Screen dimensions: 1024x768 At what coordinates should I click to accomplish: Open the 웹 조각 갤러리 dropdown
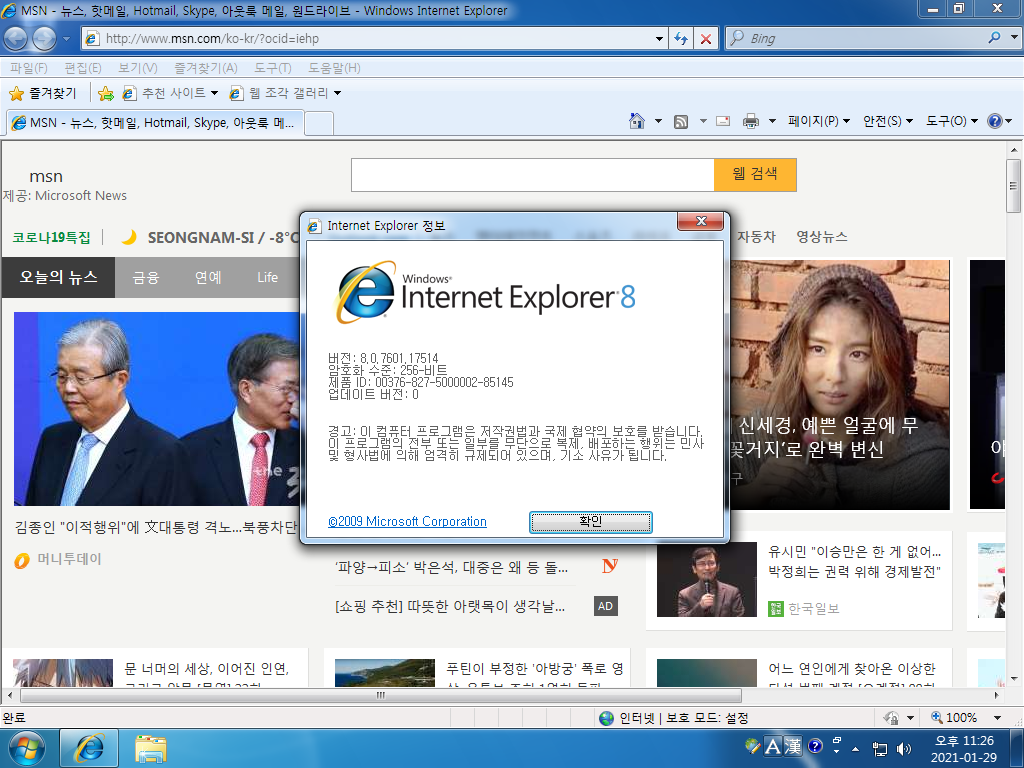[285, 93]
